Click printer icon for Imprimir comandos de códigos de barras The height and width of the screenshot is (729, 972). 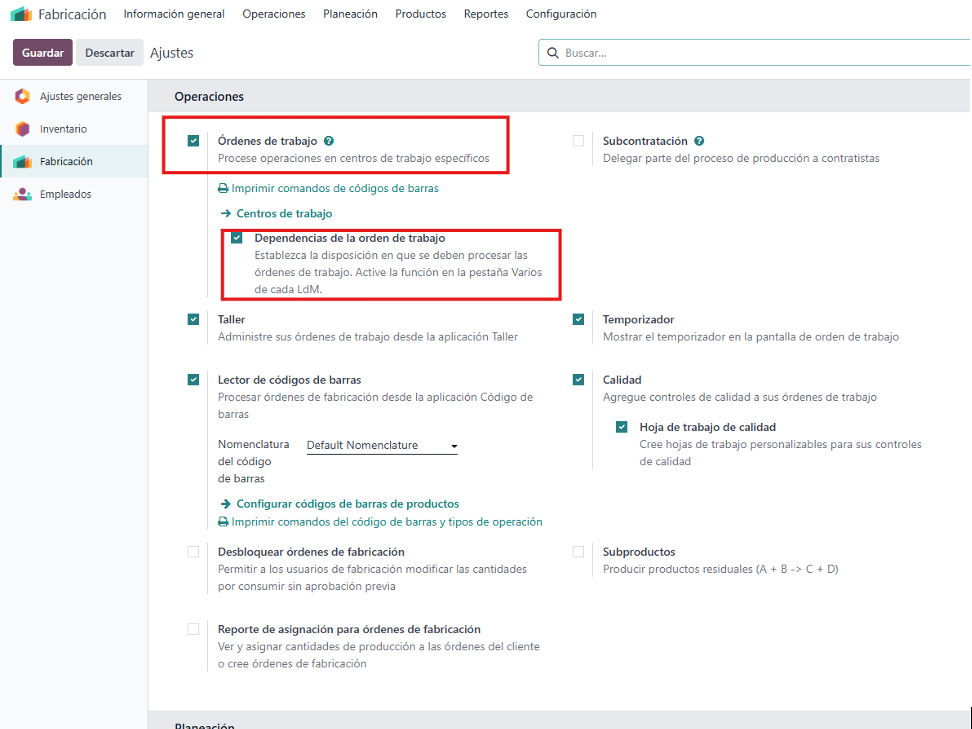tap(223, 188)
